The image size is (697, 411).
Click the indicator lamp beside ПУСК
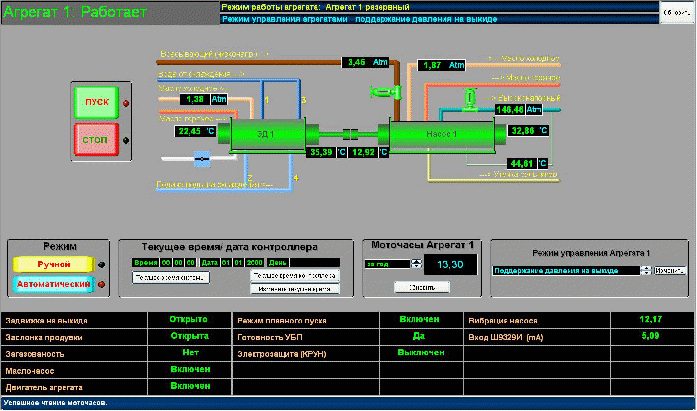[x=126, y=103]
